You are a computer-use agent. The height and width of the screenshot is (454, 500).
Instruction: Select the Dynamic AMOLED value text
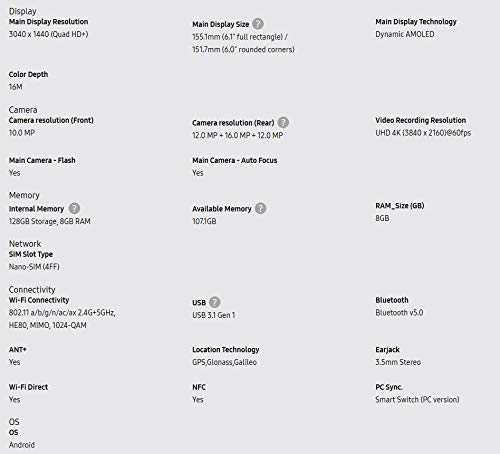pyautogui.click(x=405, y=34)
